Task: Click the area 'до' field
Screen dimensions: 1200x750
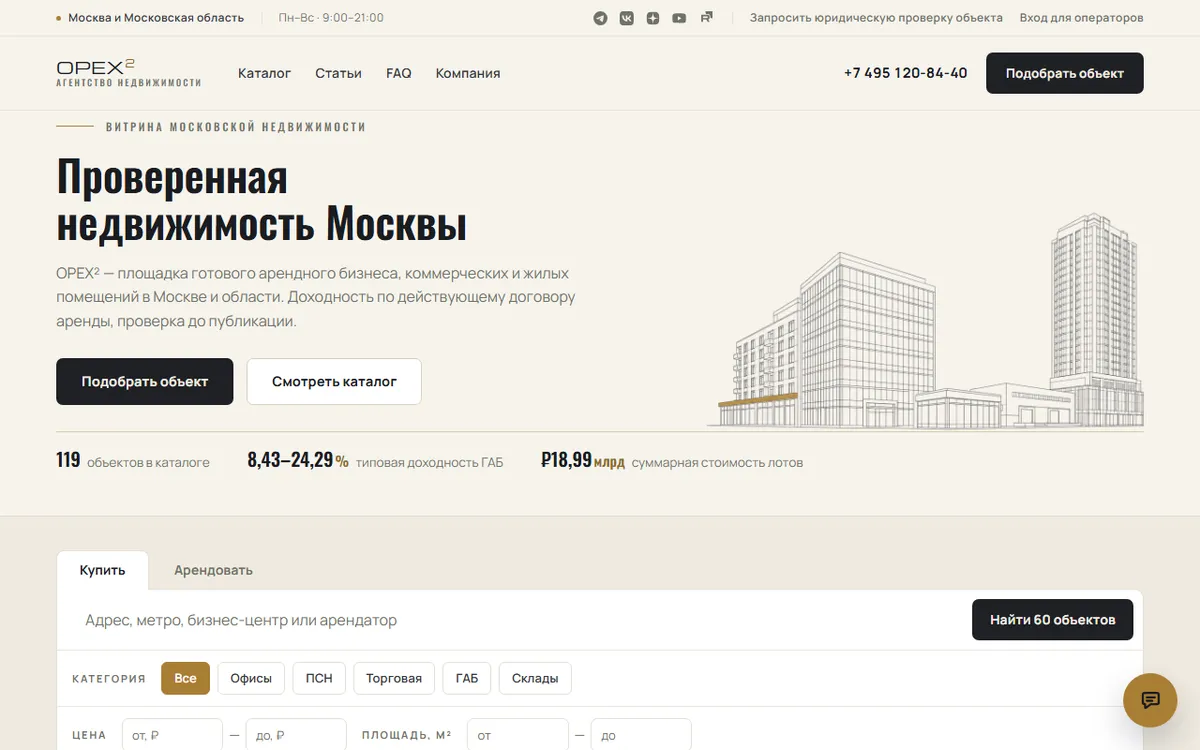Action: point(641,735)
